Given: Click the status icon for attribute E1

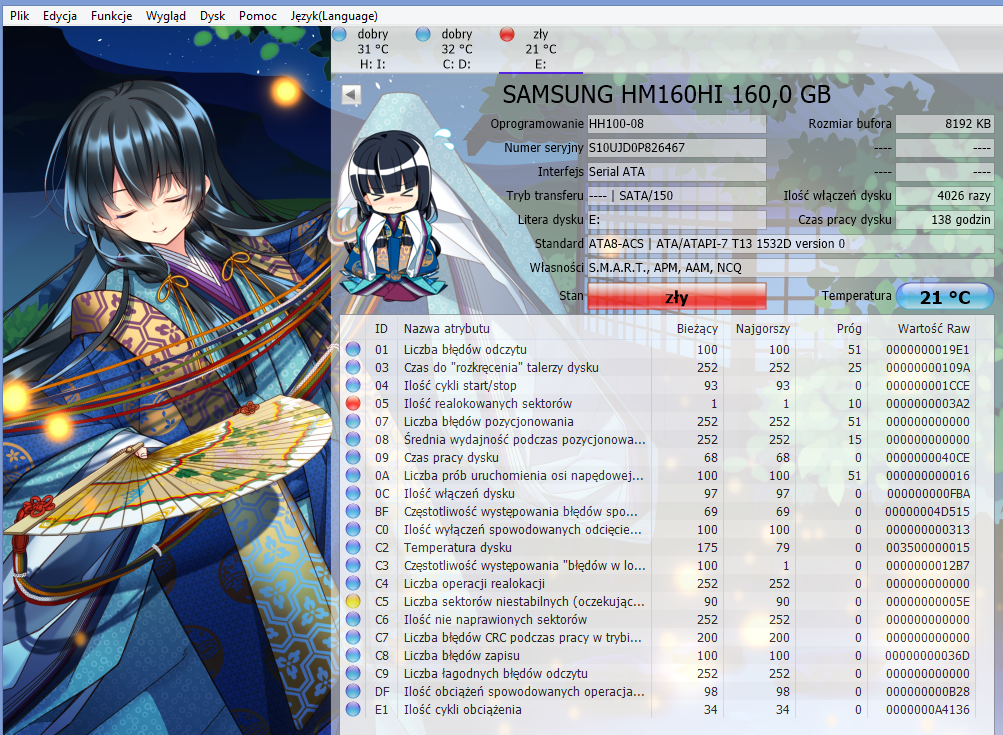Looking at the screenshot, I should (353, 709).
